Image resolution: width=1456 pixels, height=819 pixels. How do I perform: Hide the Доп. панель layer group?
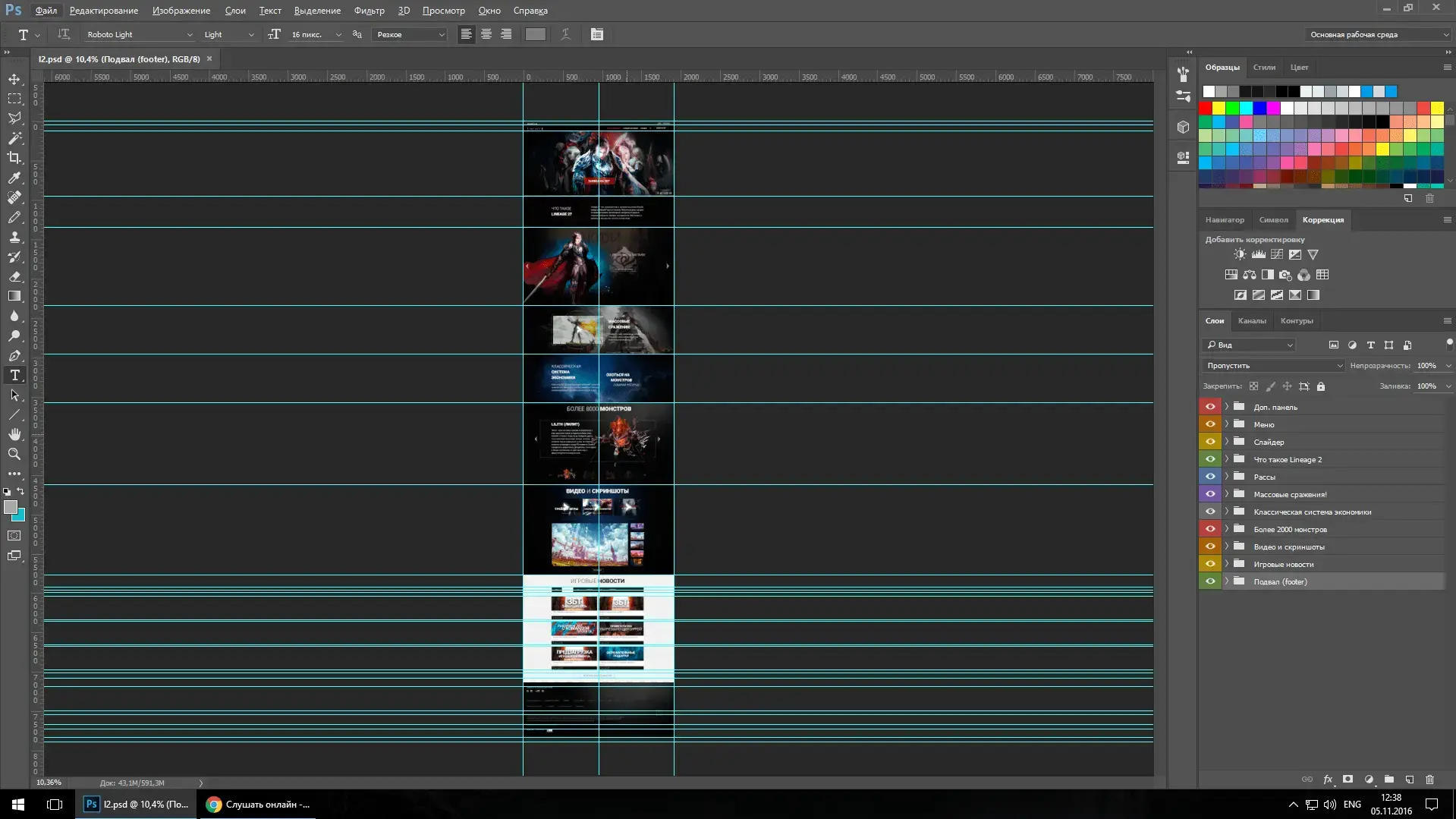tap(1210, 407)
